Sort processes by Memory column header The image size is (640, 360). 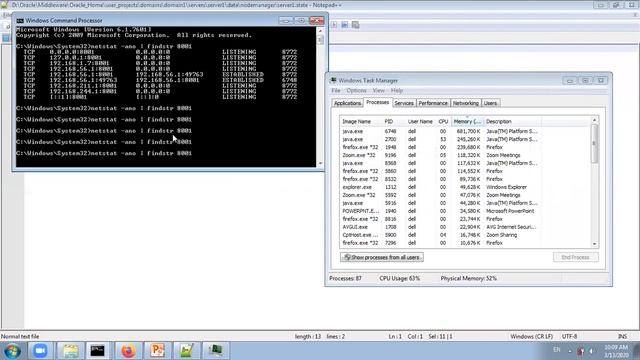click(467, 122)
